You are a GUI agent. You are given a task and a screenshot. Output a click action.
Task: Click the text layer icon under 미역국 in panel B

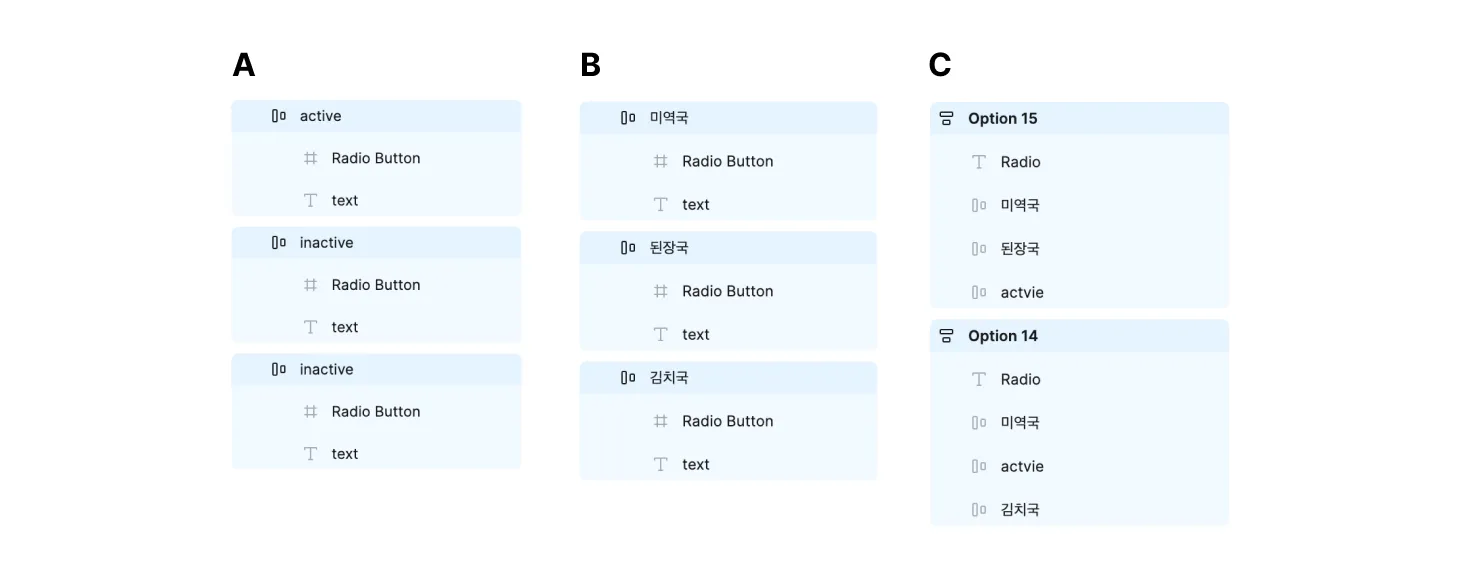(660, 205)
